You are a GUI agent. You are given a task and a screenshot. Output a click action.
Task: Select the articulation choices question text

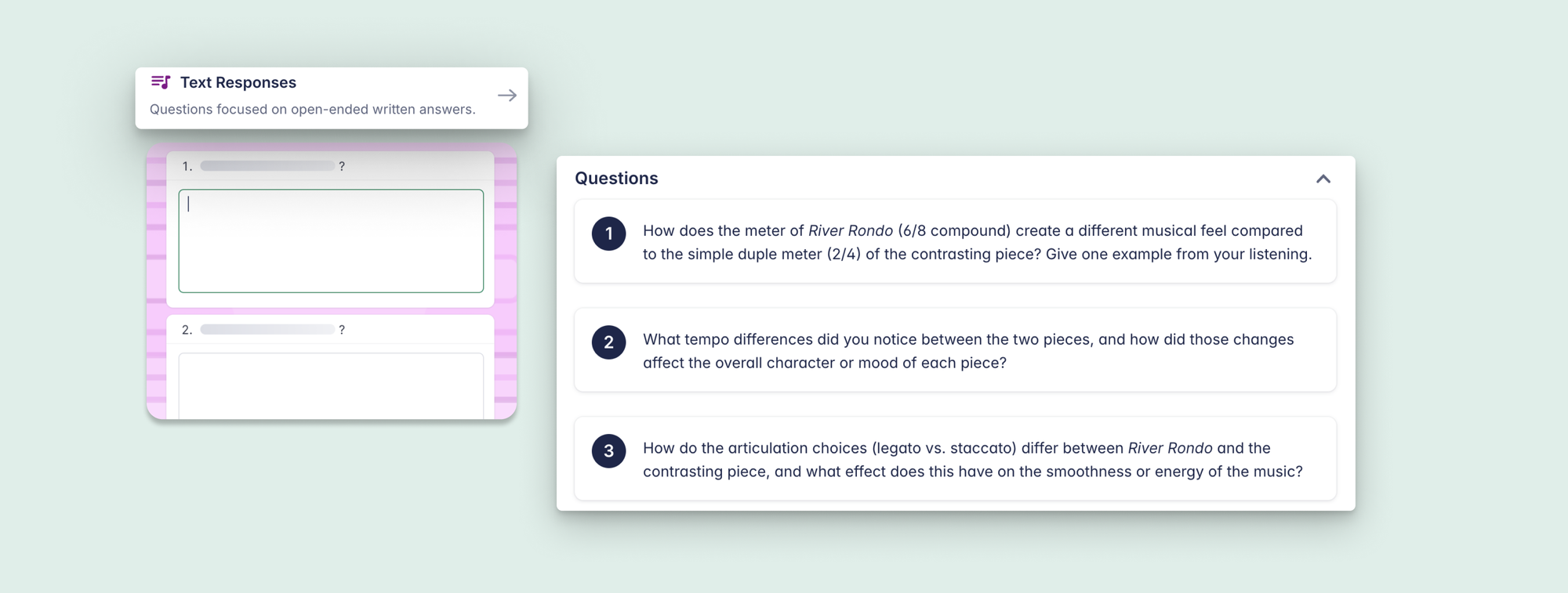pos(972,460)
